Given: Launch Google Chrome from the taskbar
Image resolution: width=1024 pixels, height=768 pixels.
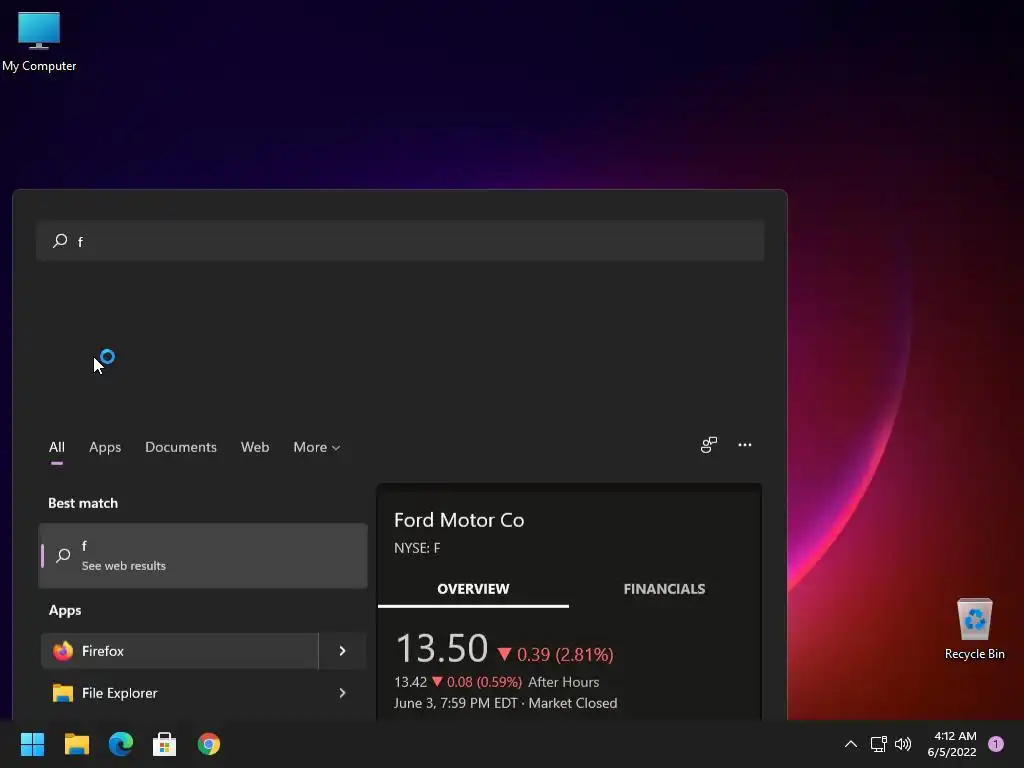Looking at the screenshot, I should [209, 744].
